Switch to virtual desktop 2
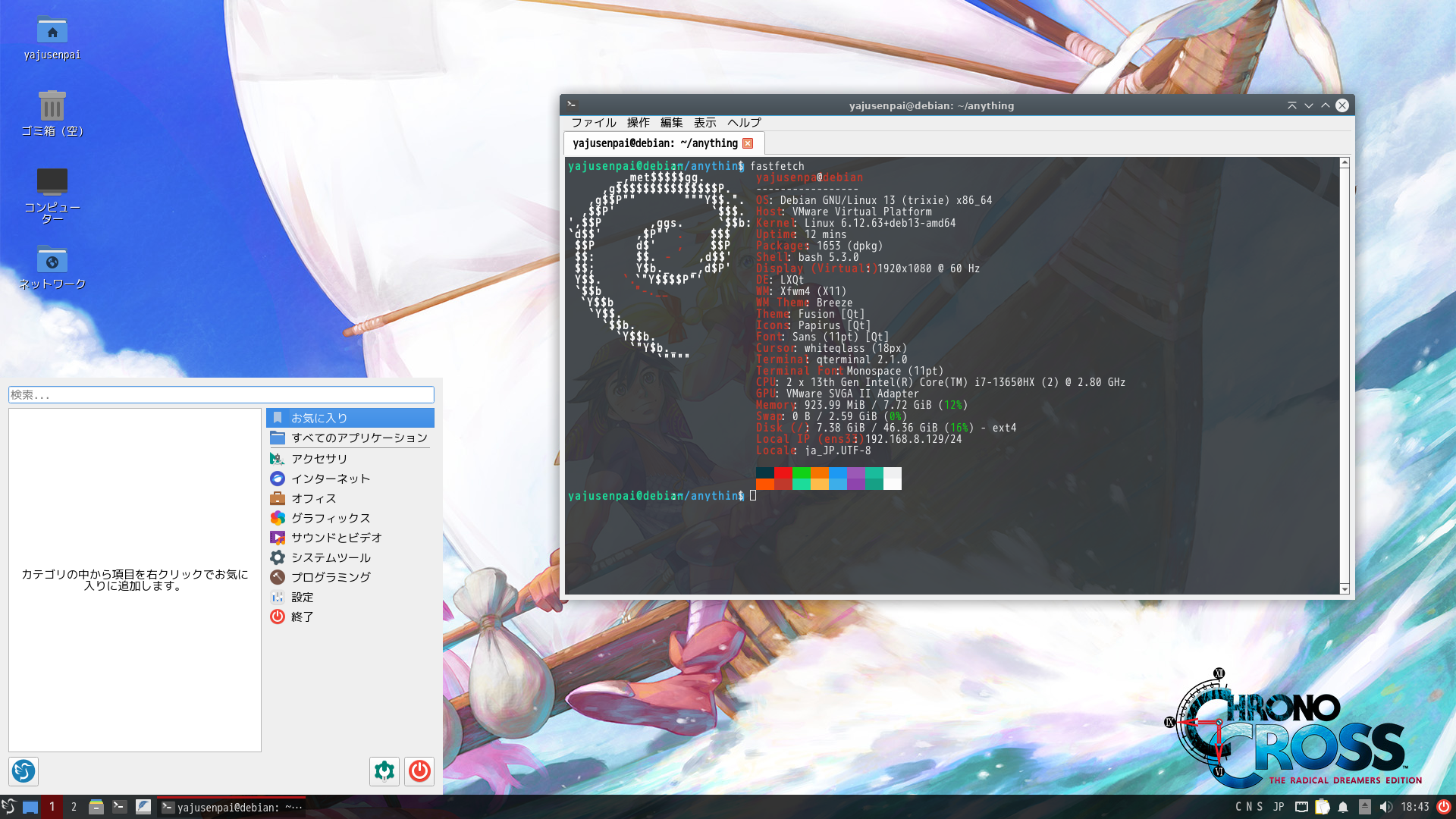This screenshot has width=1456, height=819. click(74, 807)
